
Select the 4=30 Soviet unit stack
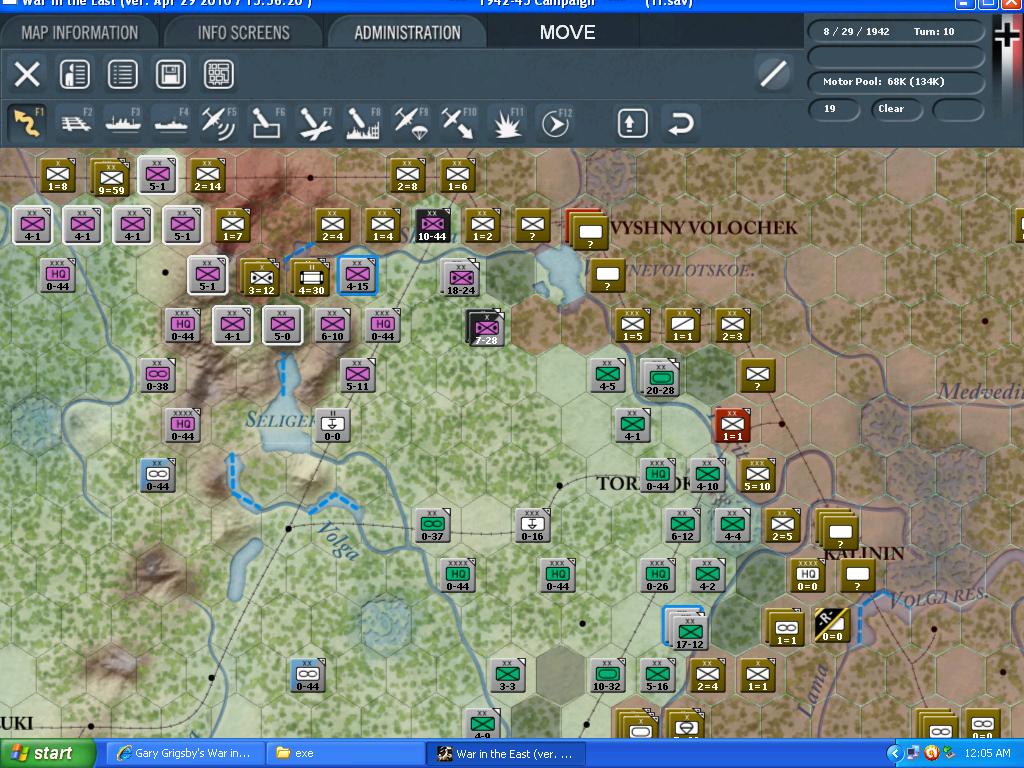(310, 278)
